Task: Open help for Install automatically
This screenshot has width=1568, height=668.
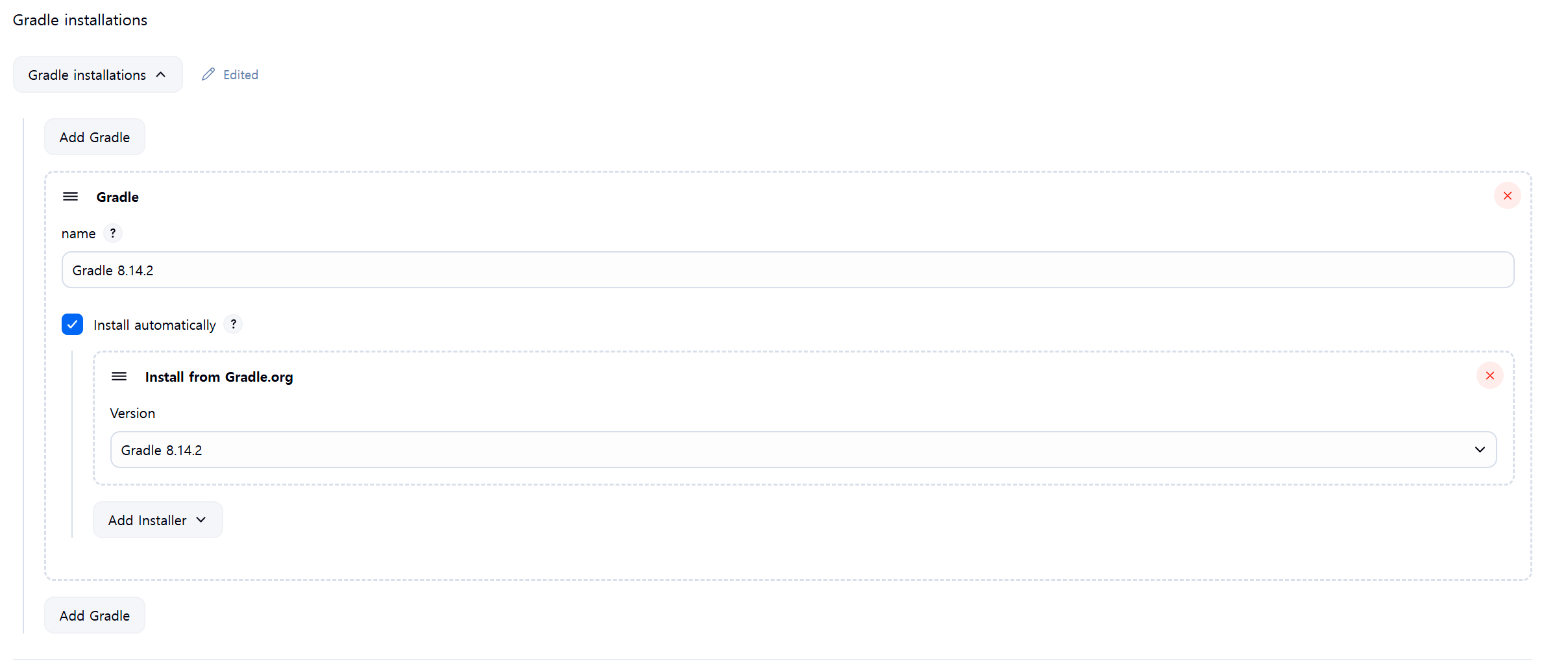Action: pyautogui.click(x=233, y=324)
